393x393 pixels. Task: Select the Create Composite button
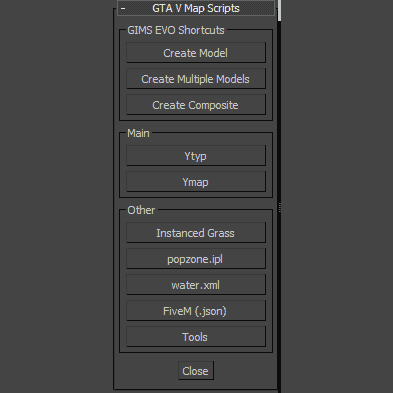[x=196, y=105]
